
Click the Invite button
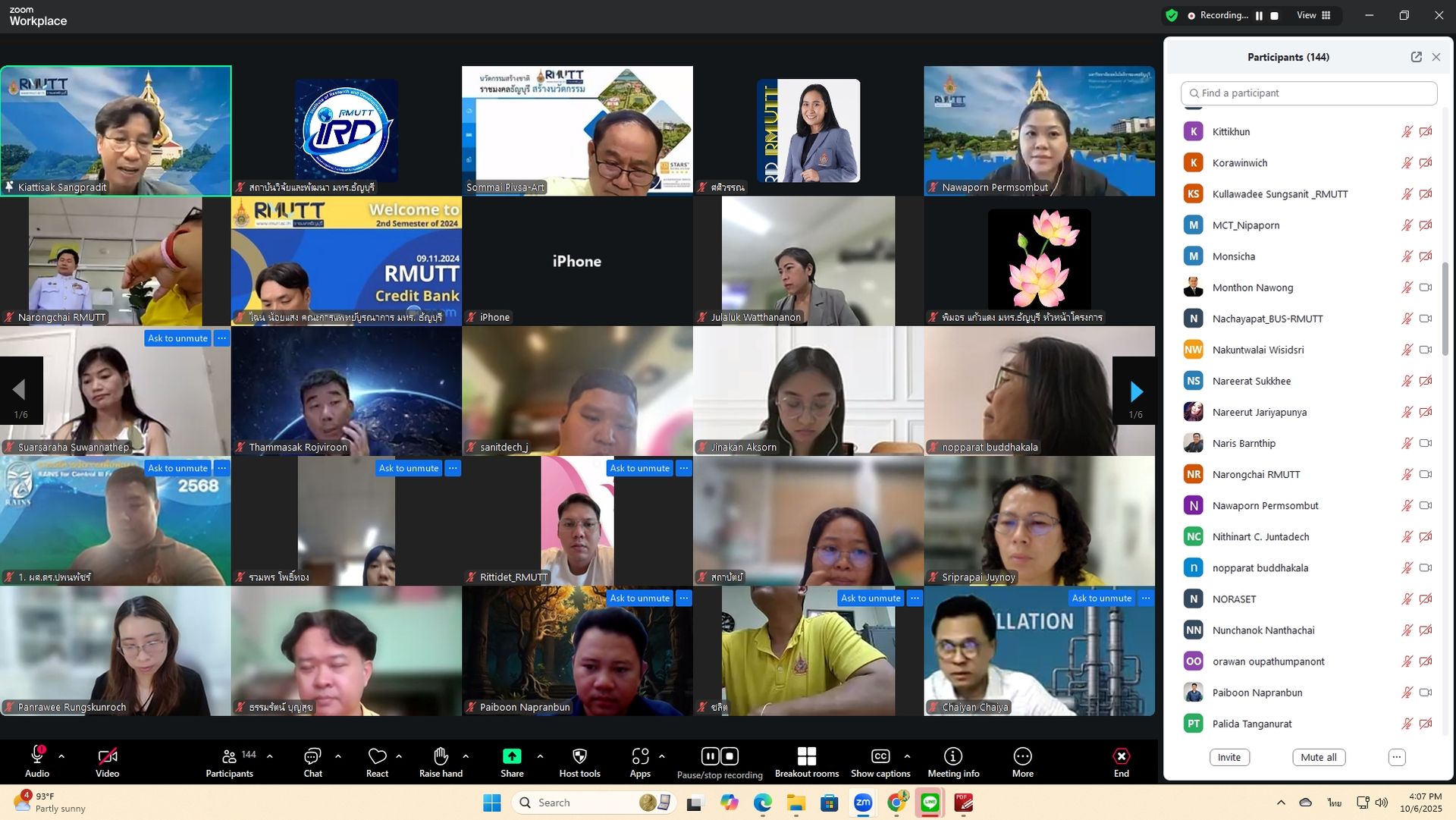[x=1228, y=757]
